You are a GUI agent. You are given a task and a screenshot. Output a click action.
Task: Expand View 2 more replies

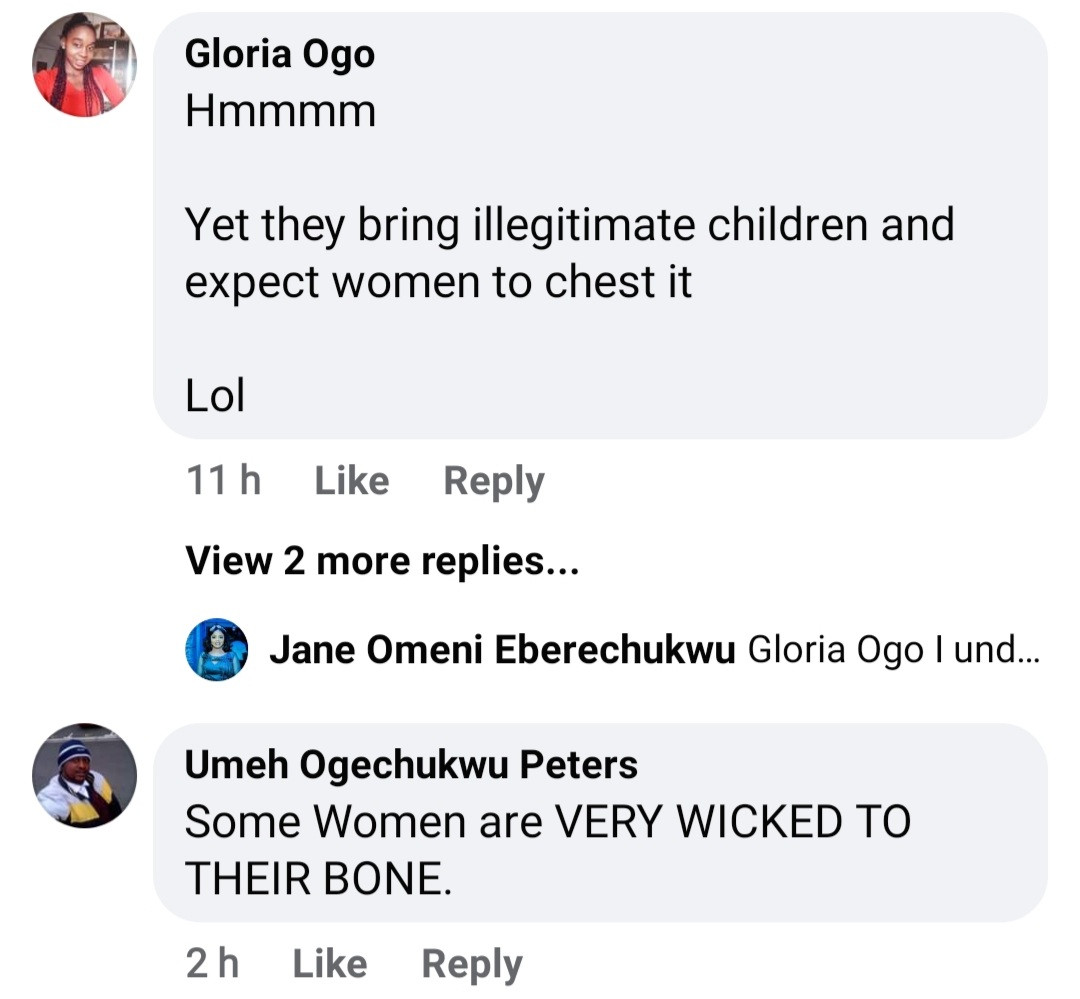pyautogui.click(x=383, y=561)
